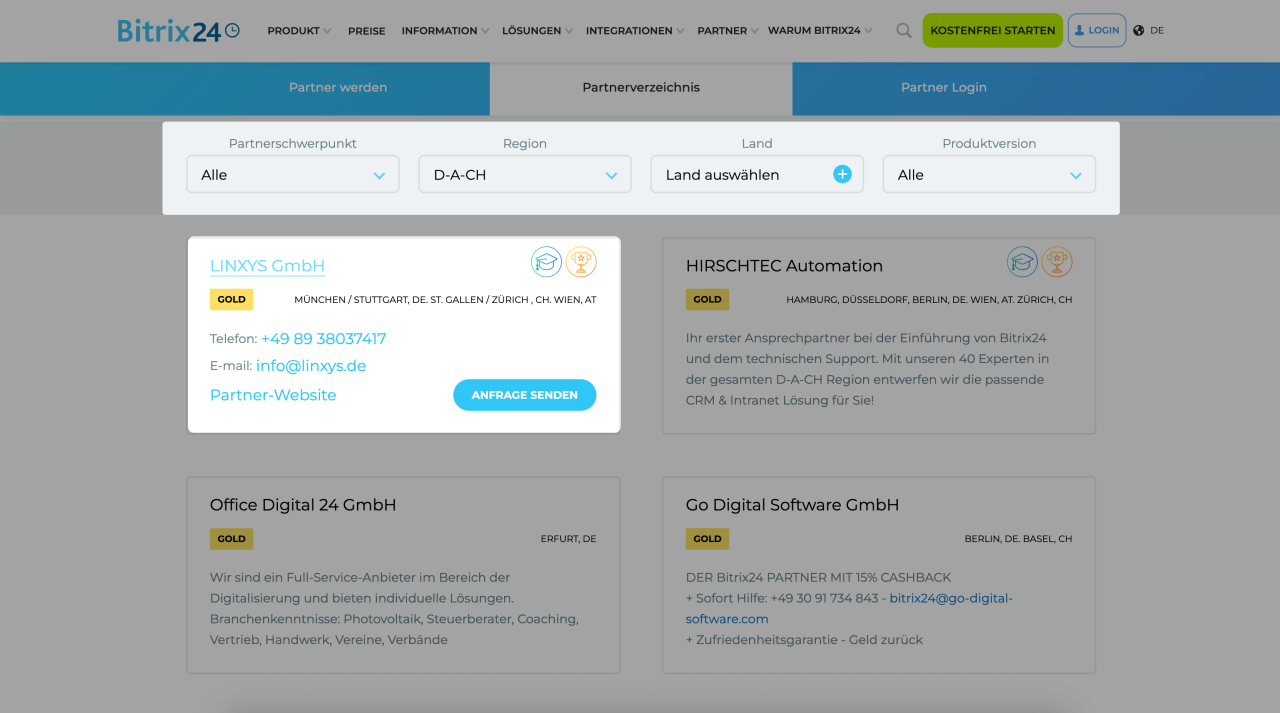This screenshot has width=1280, height=713.
Task: Expand the PARTNER menu
Action: point(728,31)
